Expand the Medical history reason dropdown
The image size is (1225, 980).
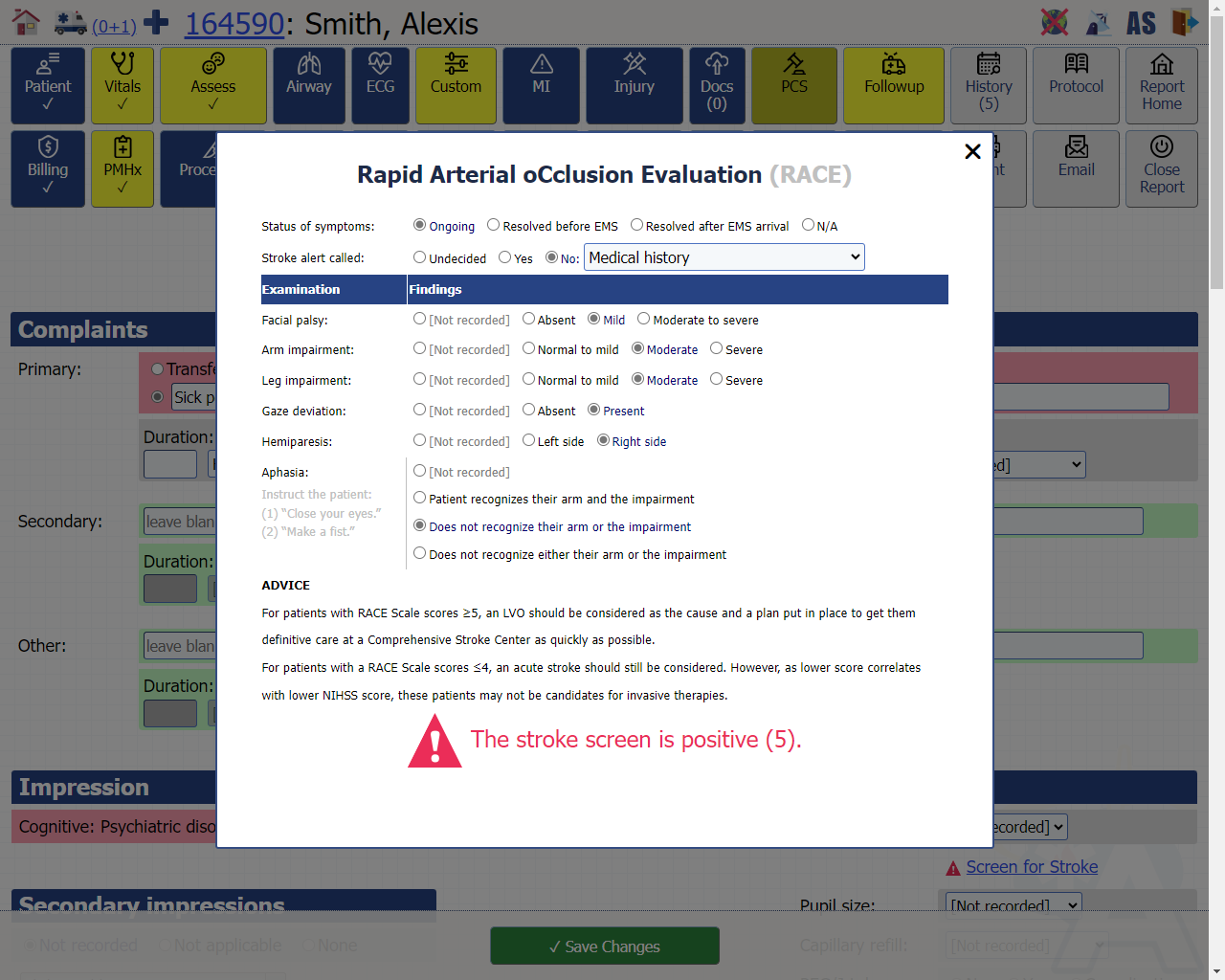pyautogui.click(x=724, y=257)
